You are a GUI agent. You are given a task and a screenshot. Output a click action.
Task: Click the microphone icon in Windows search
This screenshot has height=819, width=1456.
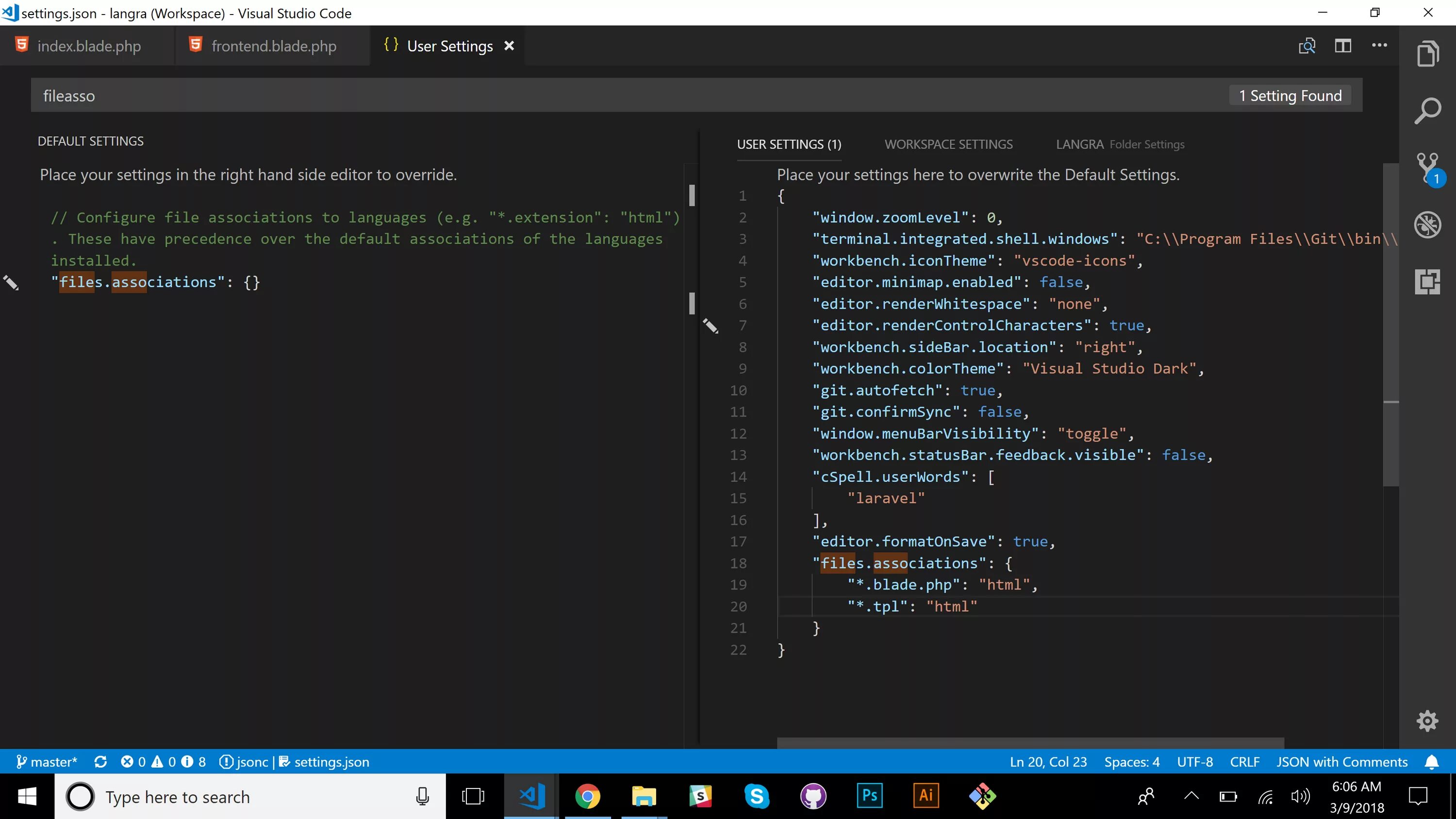(422, 796)
